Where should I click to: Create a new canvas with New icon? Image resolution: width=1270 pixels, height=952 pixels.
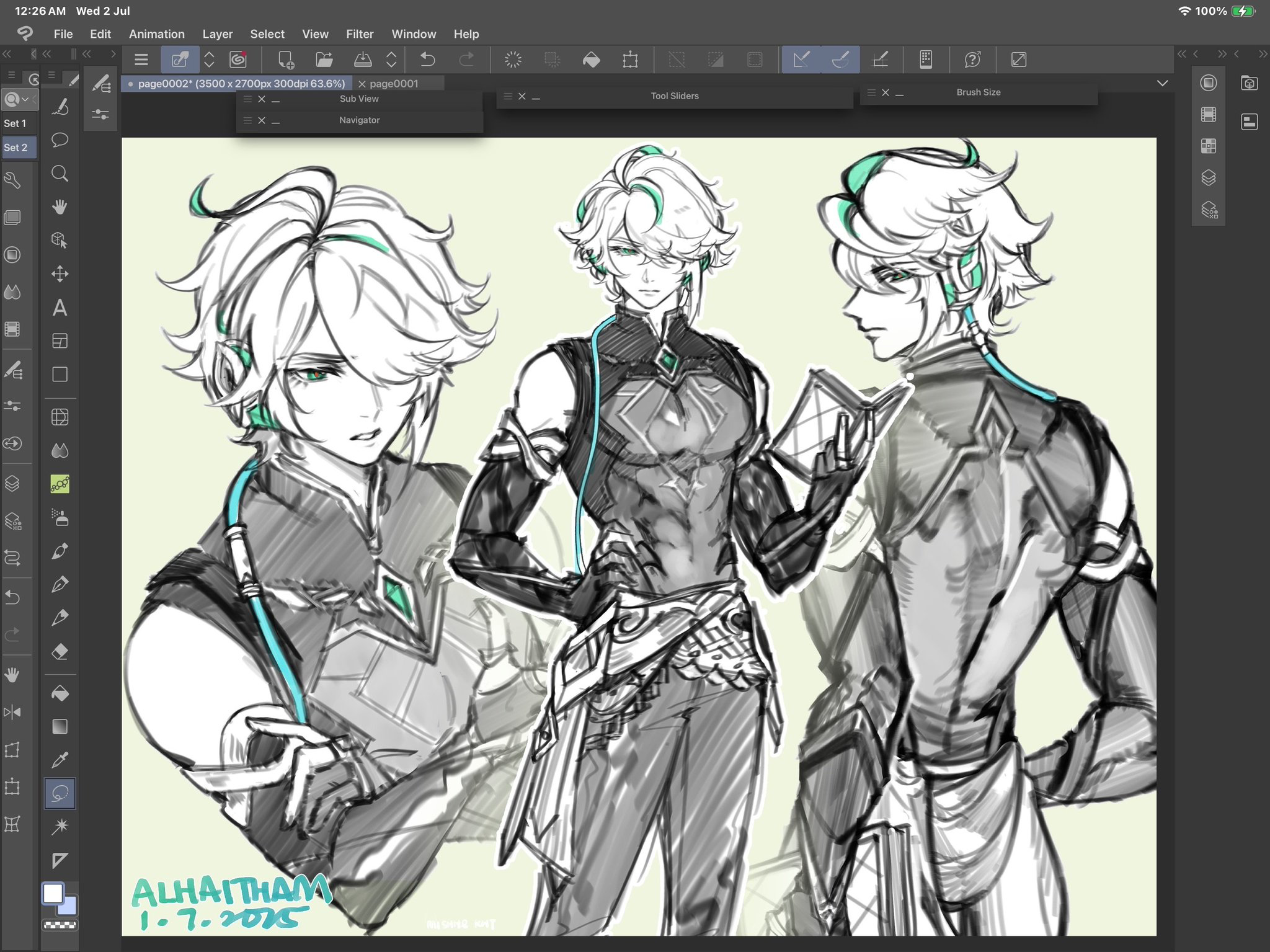click(285, 60)
